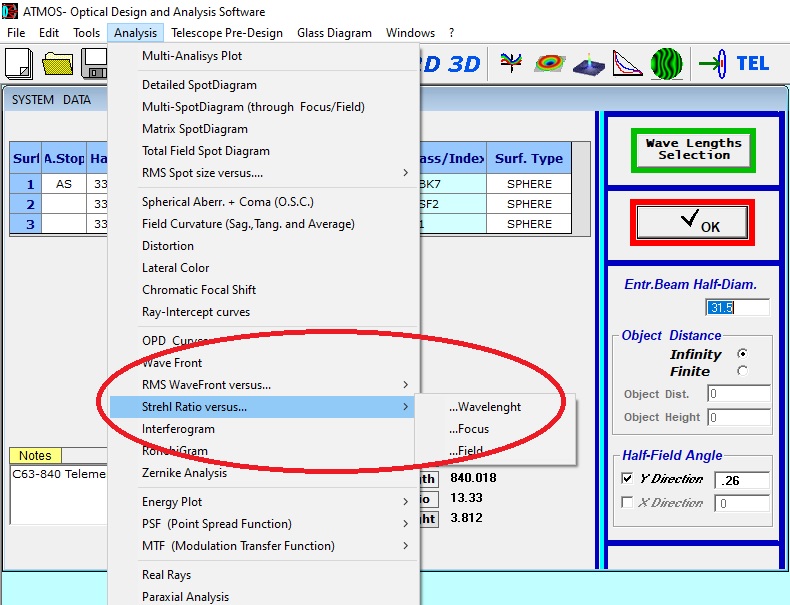Open the Glass Diagram menu

point(334,33)
